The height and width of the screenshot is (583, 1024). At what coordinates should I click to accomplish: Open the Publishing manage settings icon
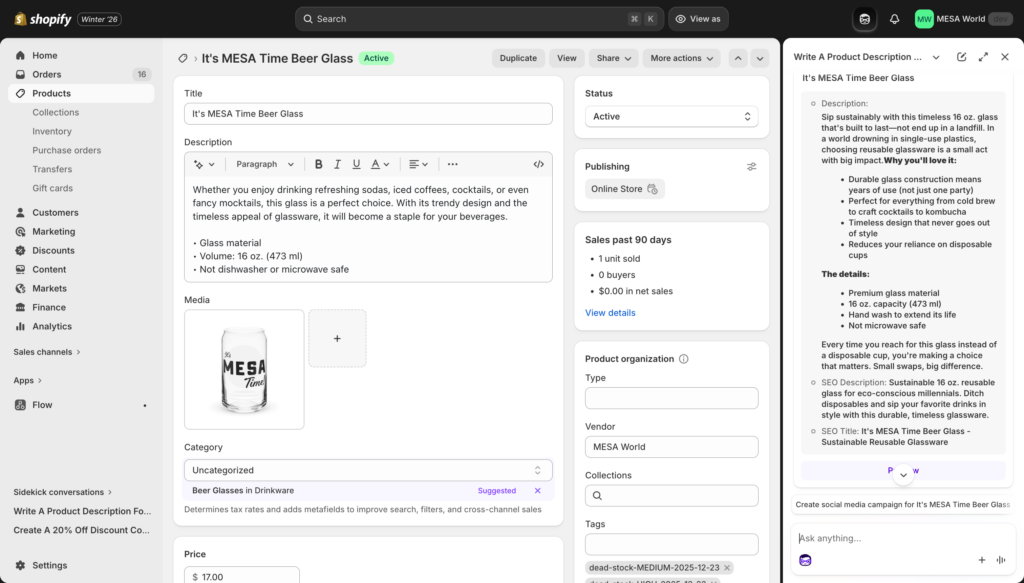[752, 166]
